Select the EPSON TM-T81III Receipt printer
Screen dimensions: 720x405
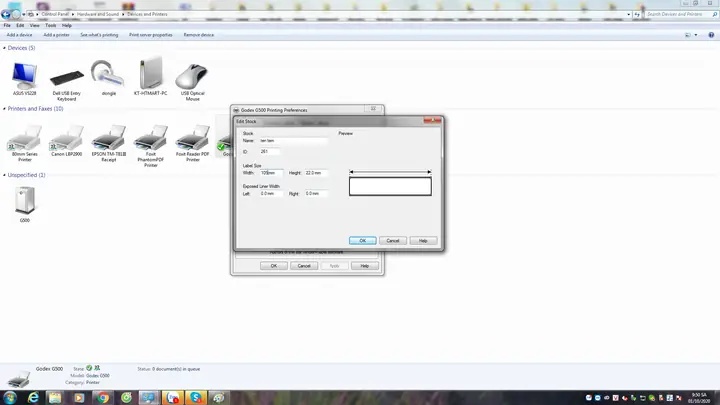pos(108,143)
